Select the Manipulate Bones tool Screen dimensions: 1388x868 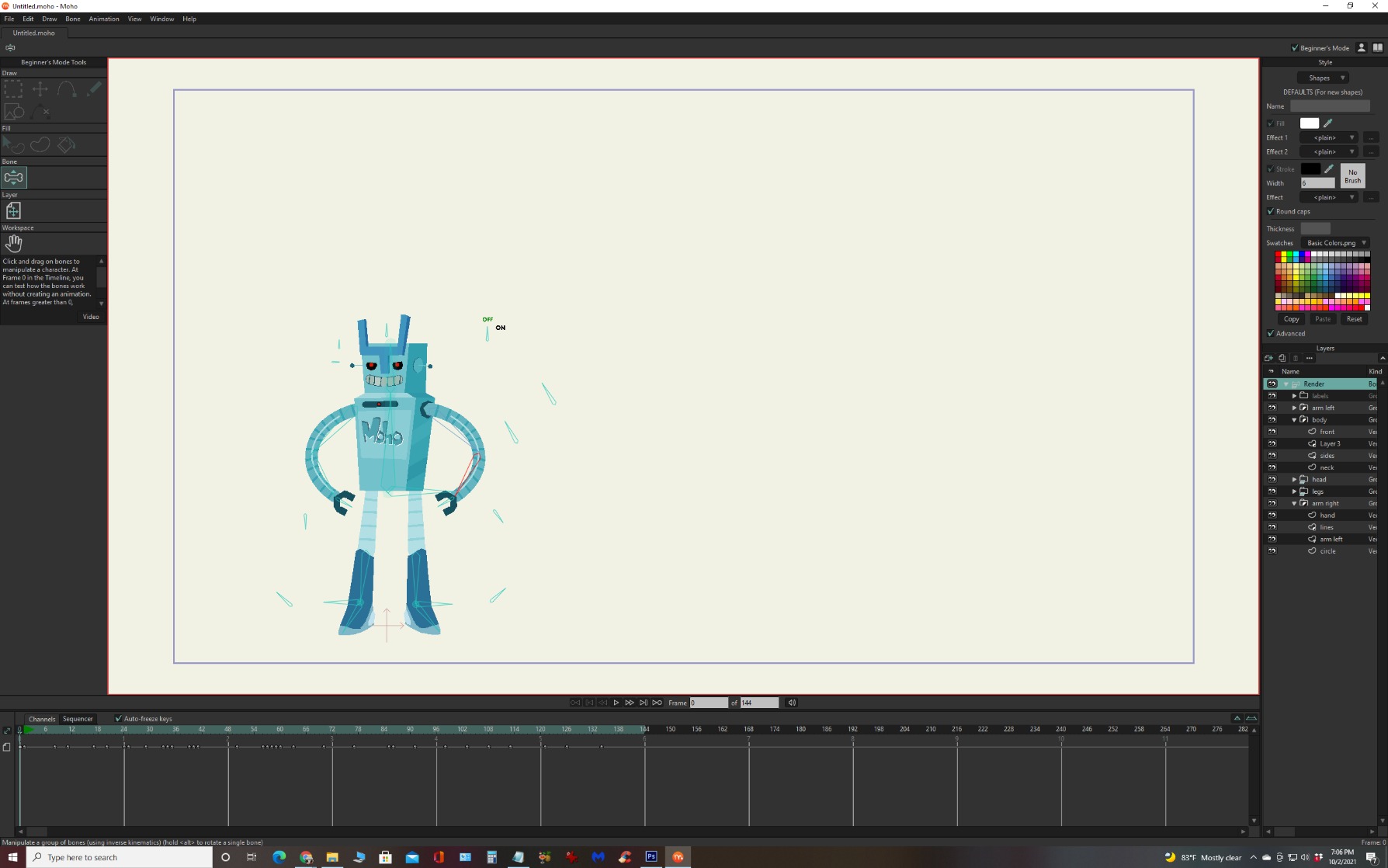[14, 178]
